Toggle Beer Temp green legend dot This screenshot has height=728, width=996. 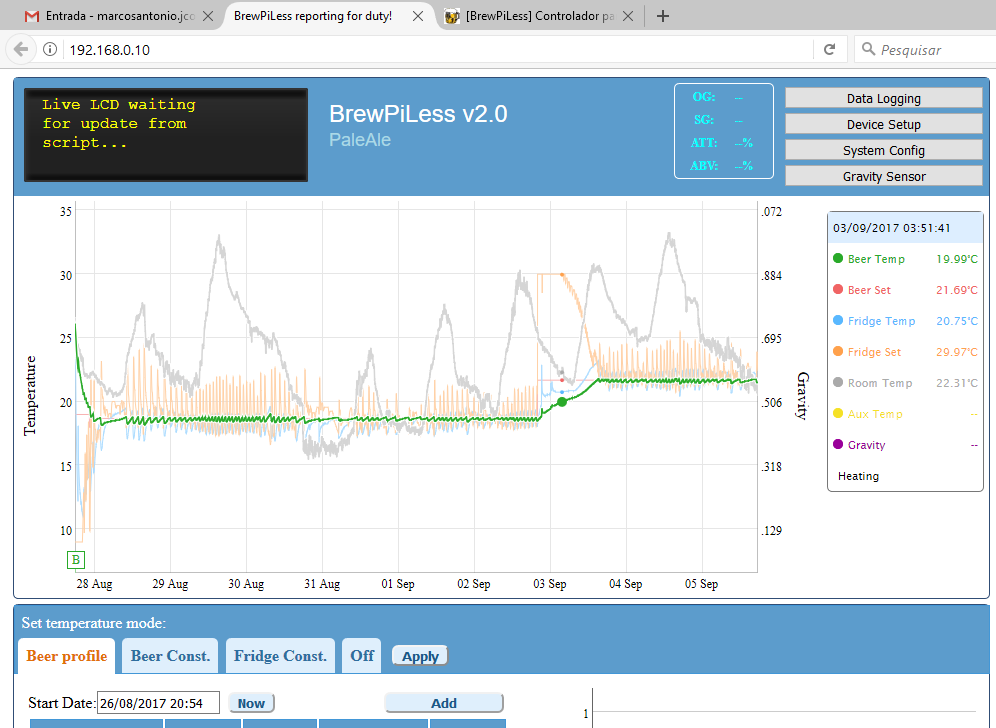(x=838, y=258)
